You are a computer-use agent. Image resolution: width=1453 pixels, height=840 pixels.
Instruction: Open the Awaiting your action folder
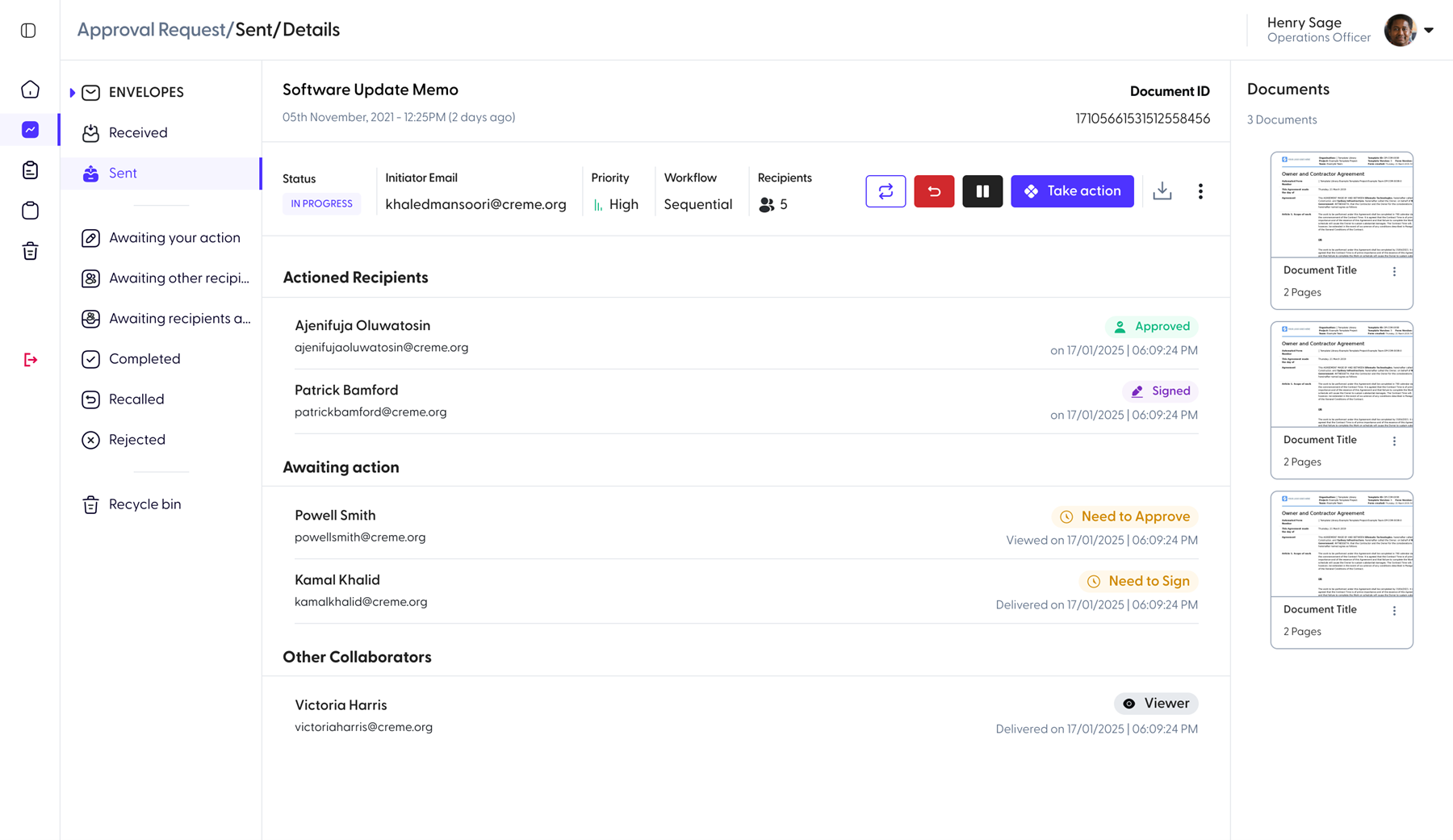174,237
